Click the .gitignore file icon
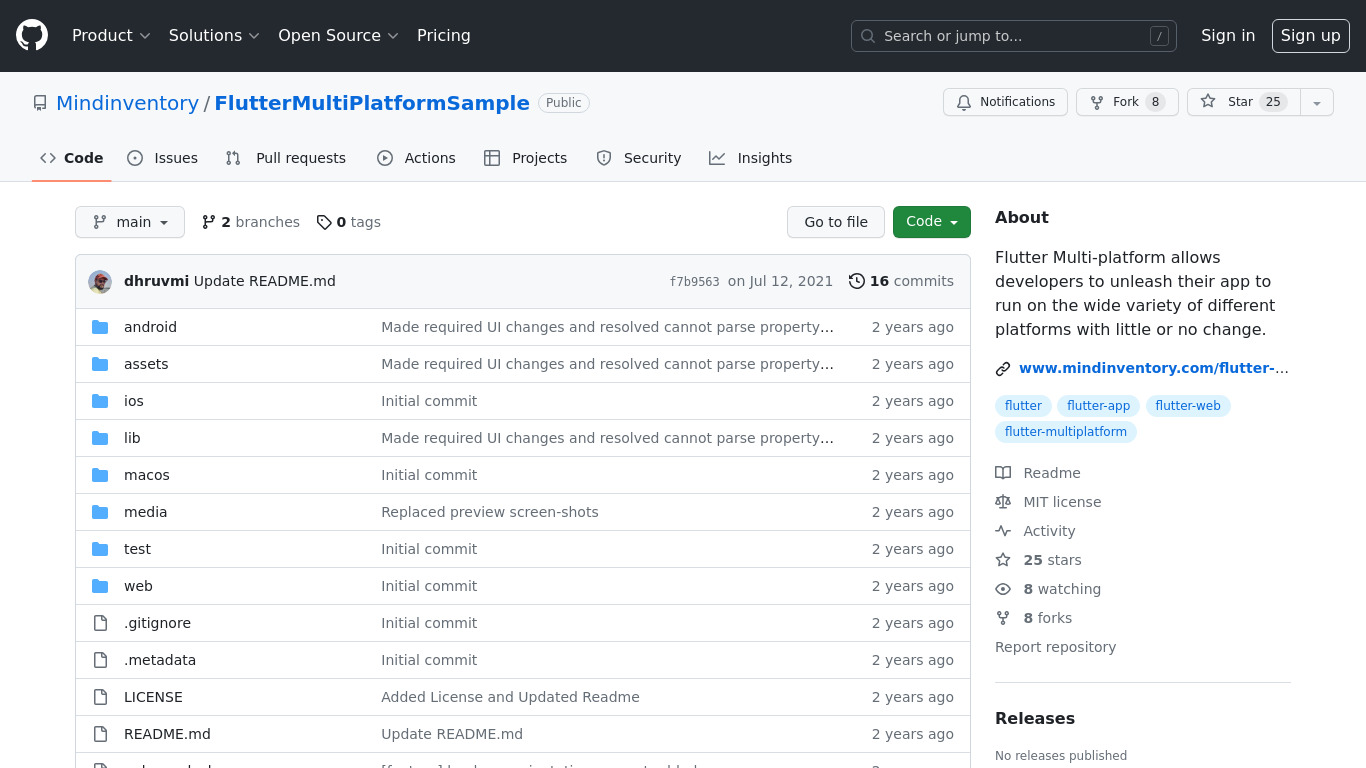 [100, 623]
